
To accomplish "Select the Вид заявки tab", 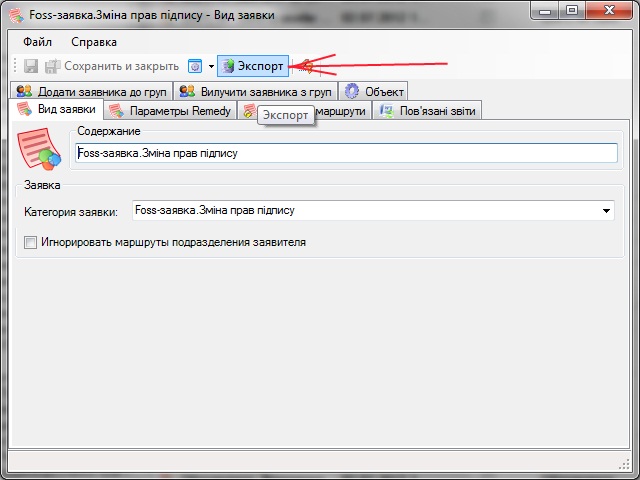I will point(58,109).
